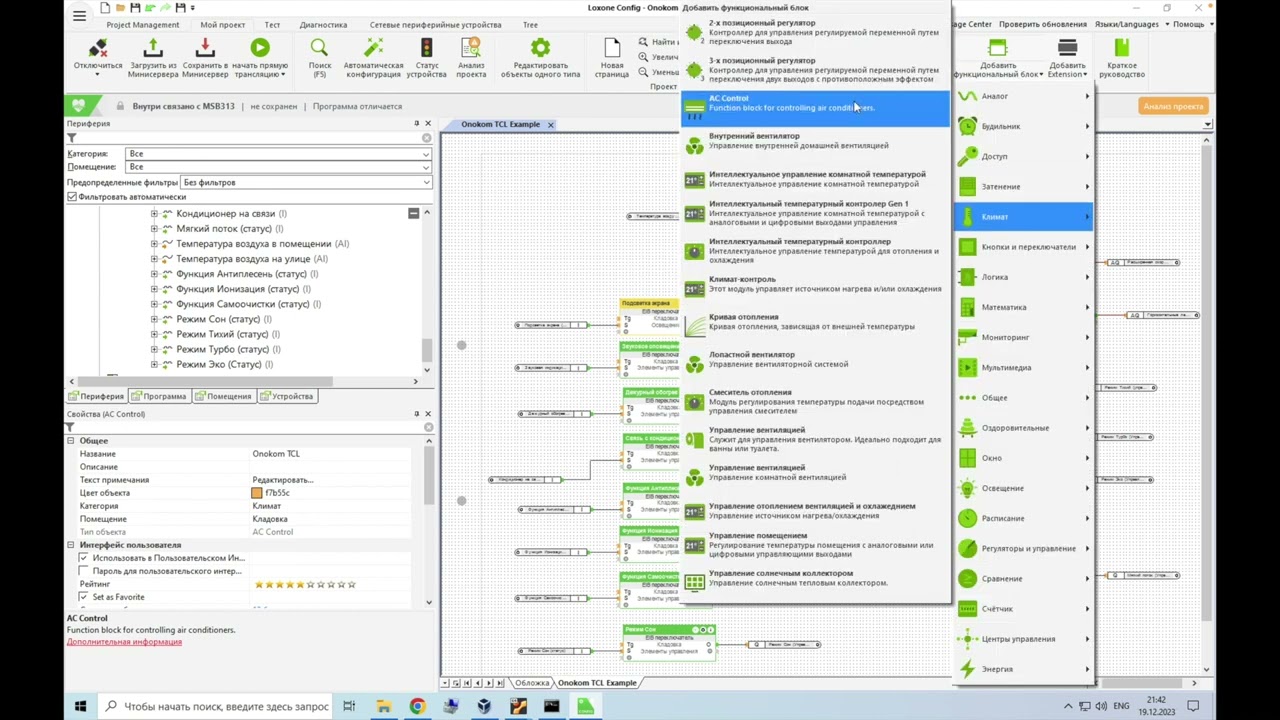Viewport: 1280px width, 720px height.
Task: Toggle Использовать в Пользовательском Ин... checkbox
Action: [84, 558]
